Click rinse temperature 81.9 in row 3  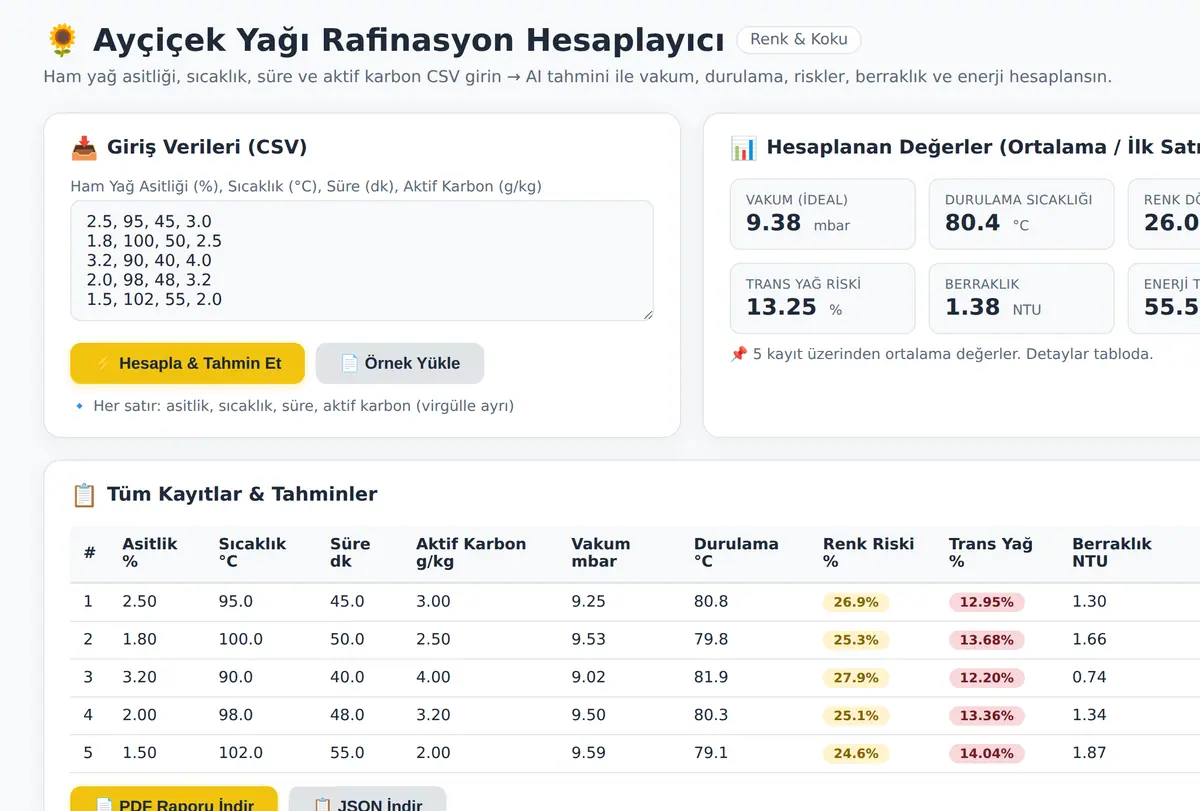(711, 678)
